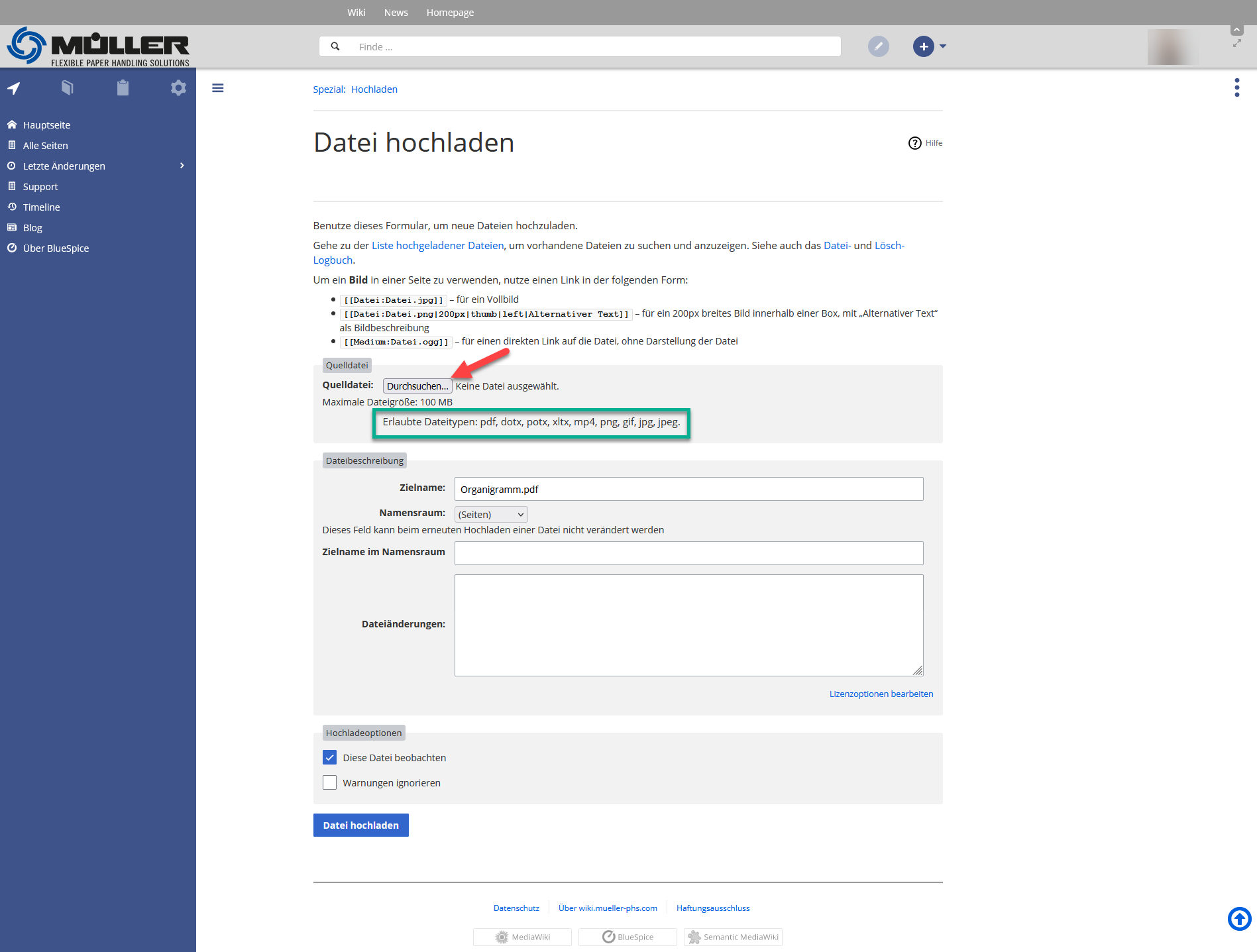Toggle the hamburger sidebar menu icon
1257x952 pixels.
point(218,88)
